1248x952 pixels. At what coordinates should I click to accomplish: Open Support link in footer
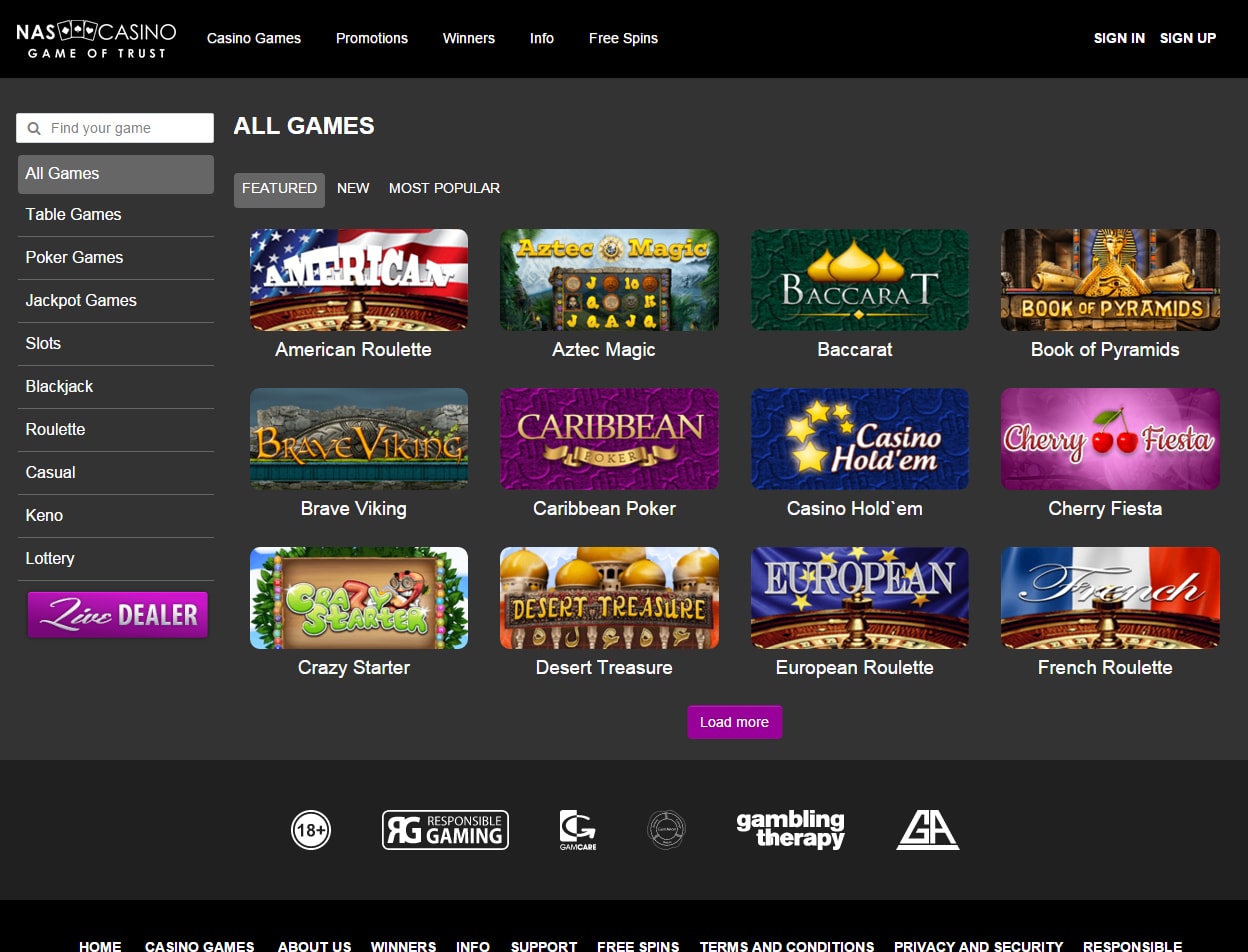pyautogui.click(x=544, y=946)
